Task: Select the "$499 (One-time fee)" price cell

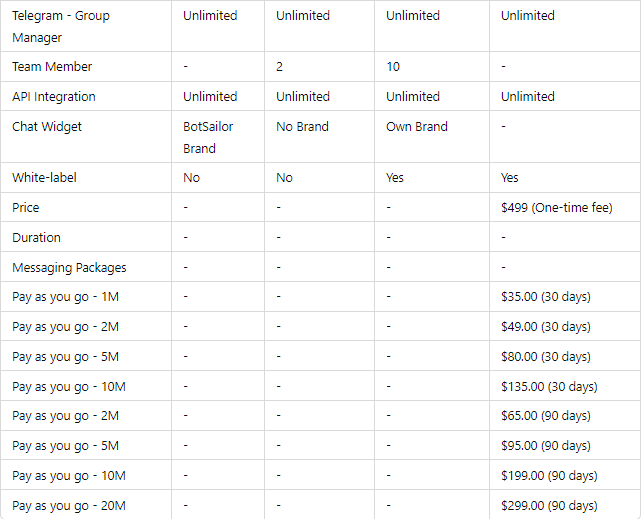Action: [556, 207]
